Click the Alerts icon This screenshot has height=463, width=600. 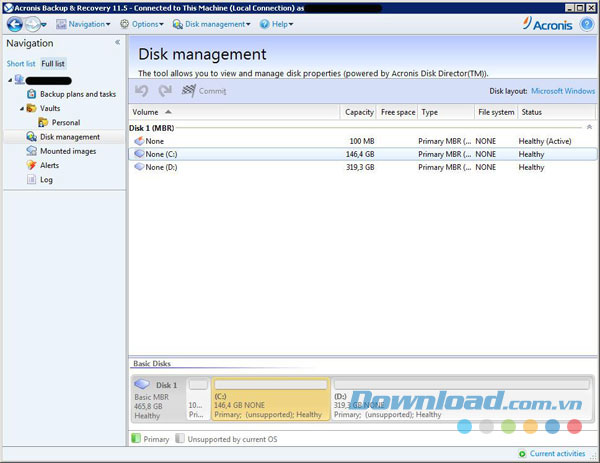[32, 165]
